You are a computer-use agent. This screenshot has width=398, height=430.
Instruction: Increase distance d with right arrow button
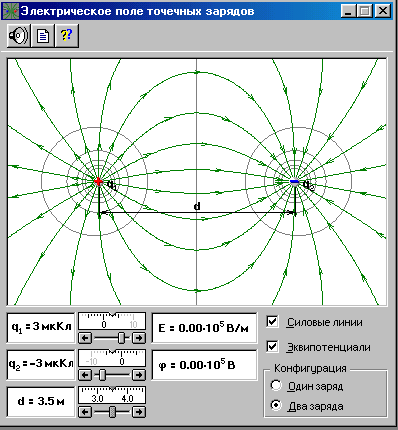(x=139, y=412)
